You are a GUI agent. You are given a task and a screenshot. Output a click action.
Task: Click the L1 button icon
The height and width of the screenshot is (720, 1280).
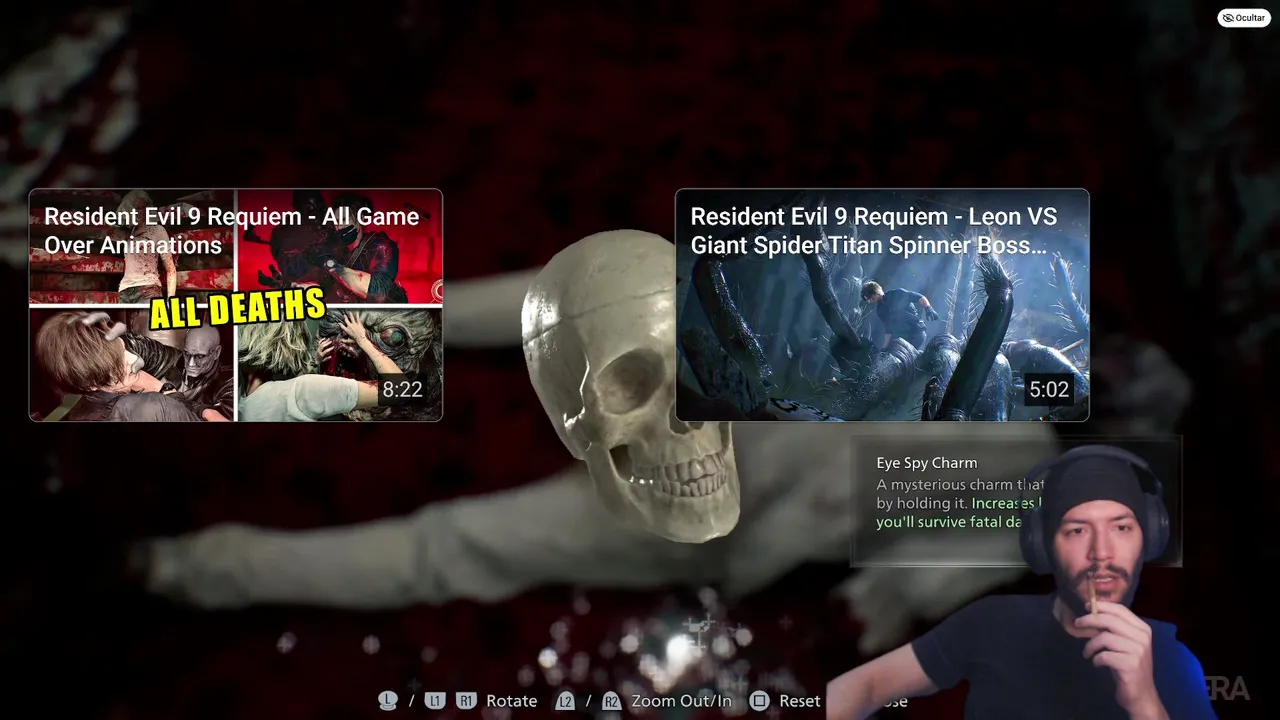[x=434, y=701]
